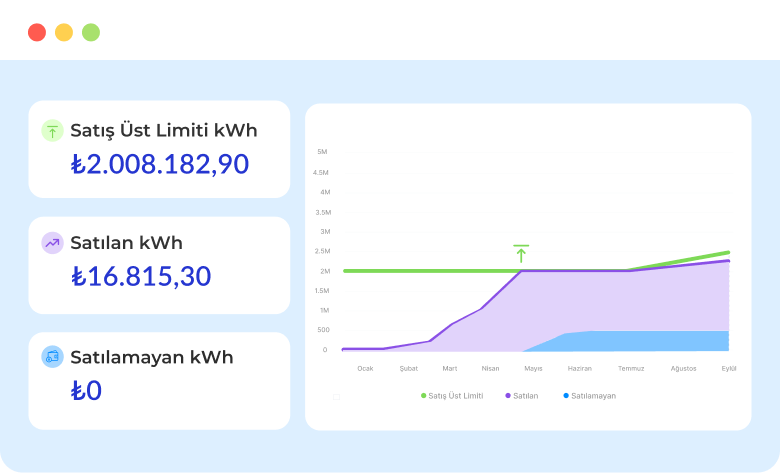Image resolution: width=780 pixels, height=473 pixels.
Task: Click the blue legend dot for Satılamayan
Action: point(566,396)
